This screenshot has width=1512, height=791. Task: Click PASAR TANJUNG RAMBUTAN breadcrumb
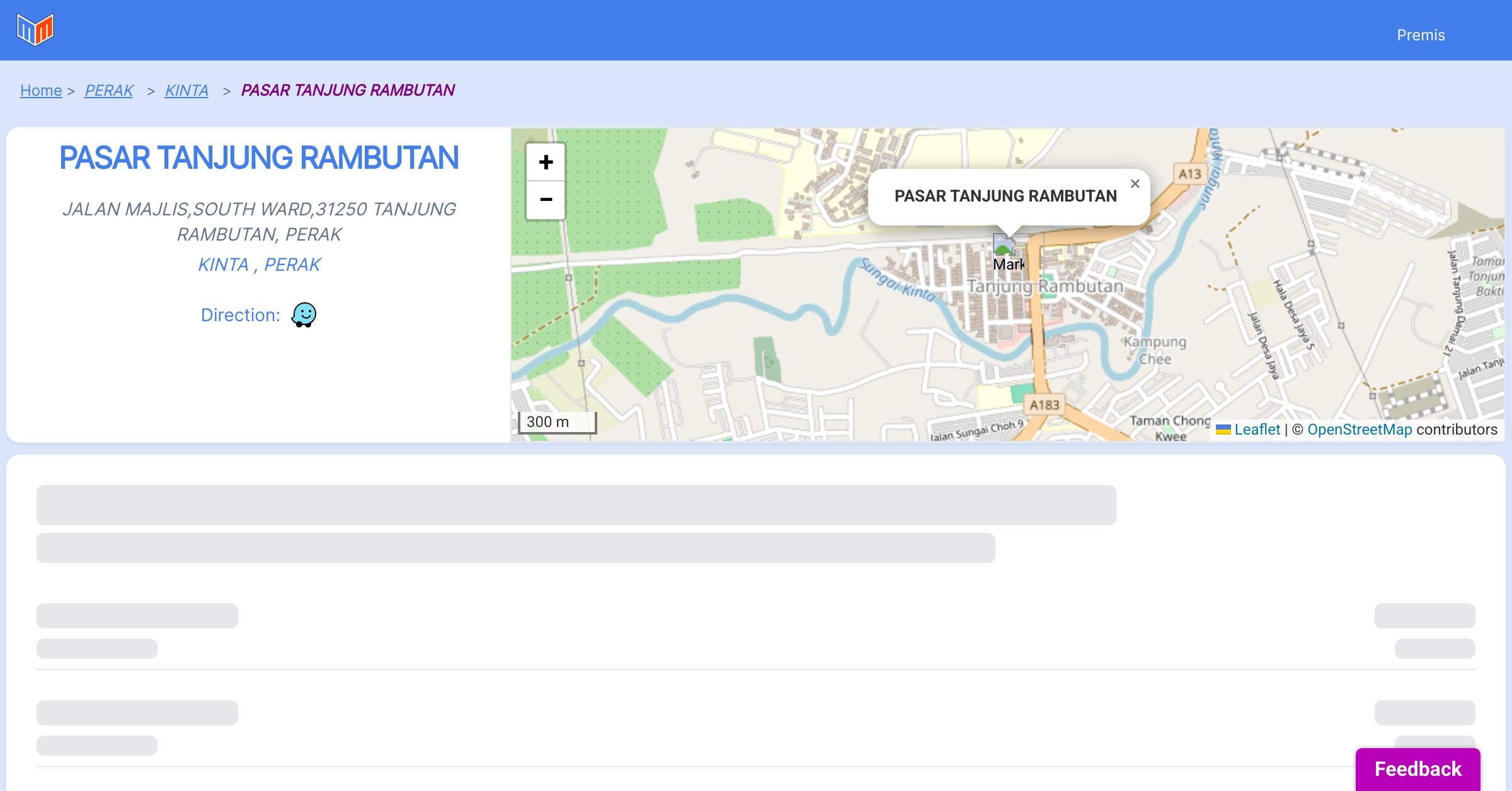(x=348, y=91)
